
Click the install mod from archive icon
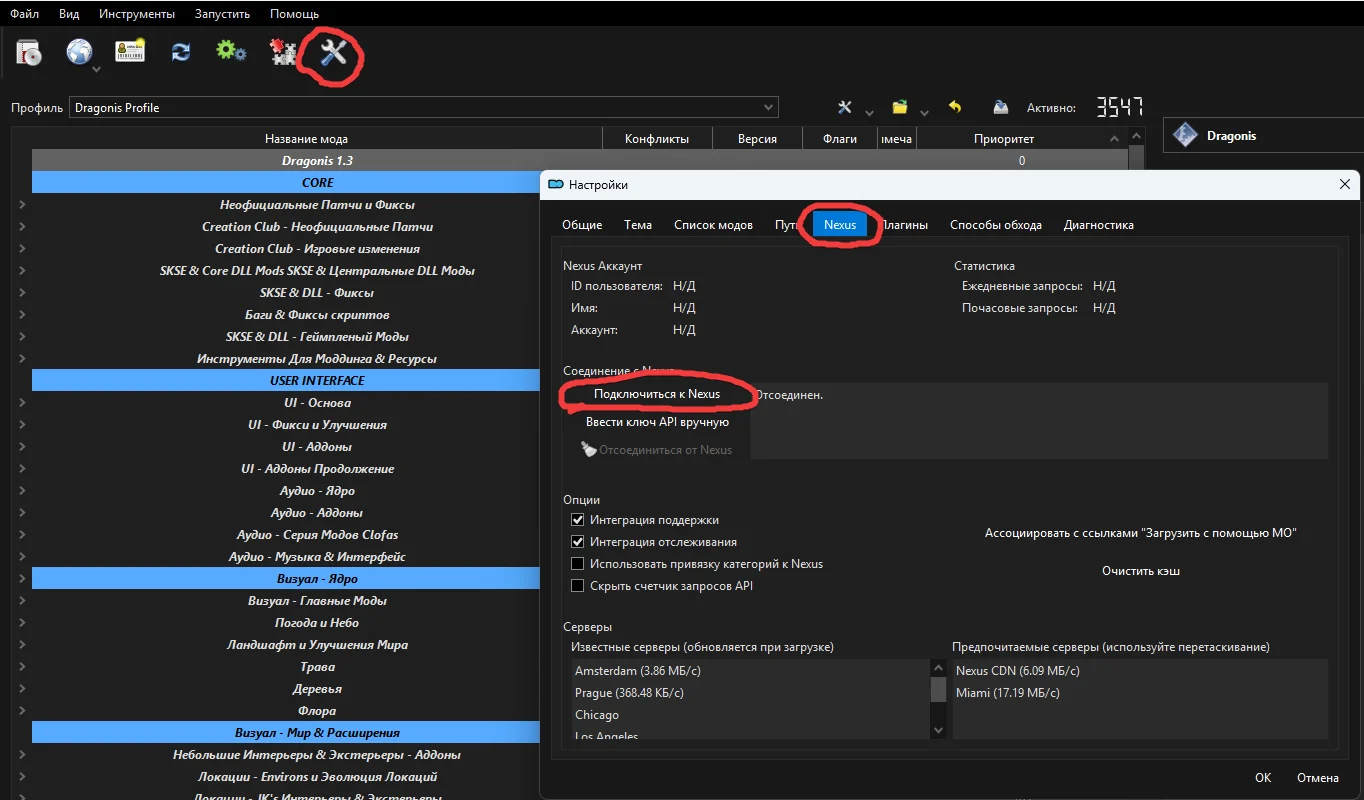[x=29, y=52]
